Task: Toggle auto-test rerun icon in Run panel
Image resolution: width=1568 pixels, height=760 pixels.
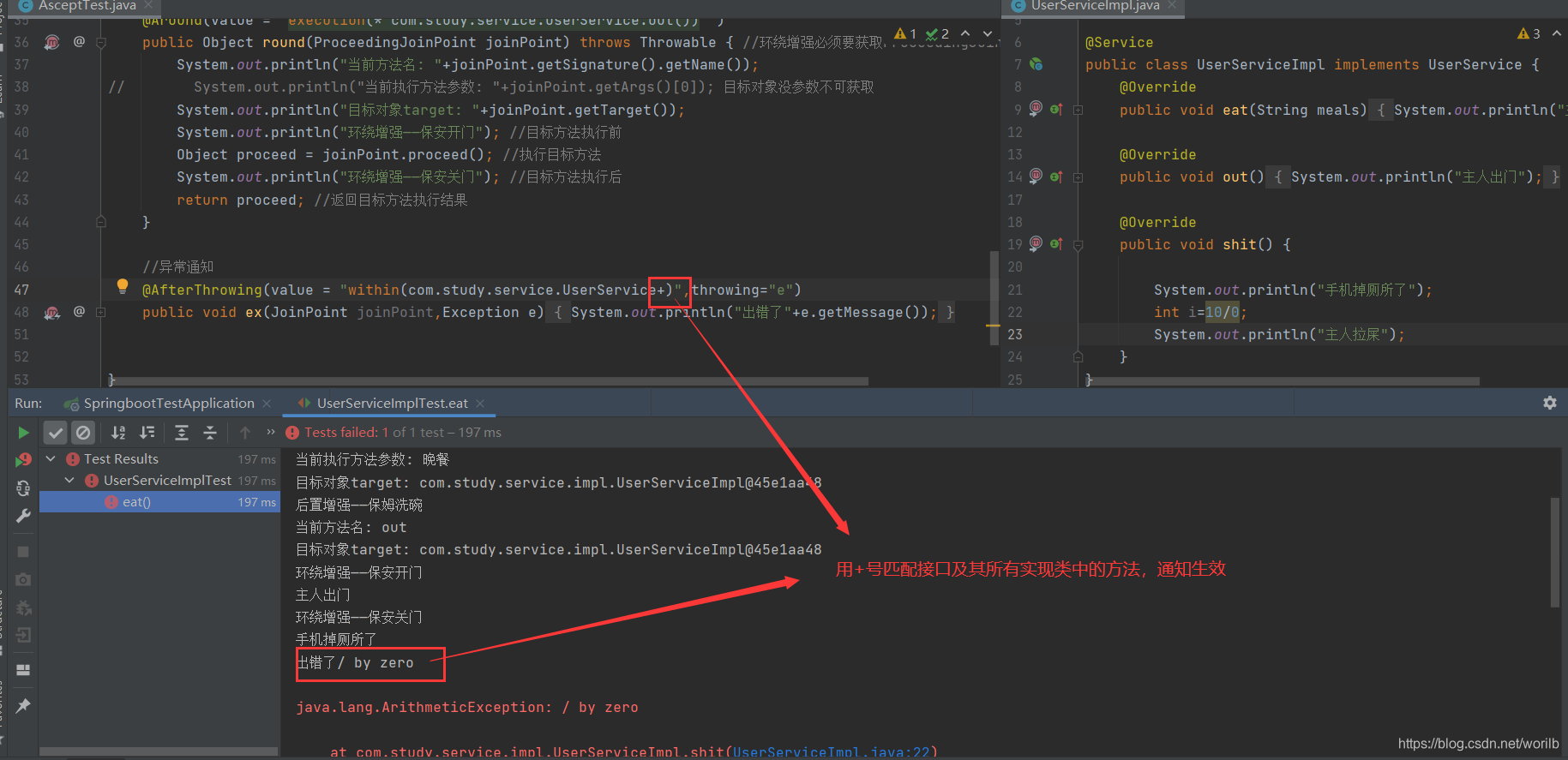Action: (23, 488)
